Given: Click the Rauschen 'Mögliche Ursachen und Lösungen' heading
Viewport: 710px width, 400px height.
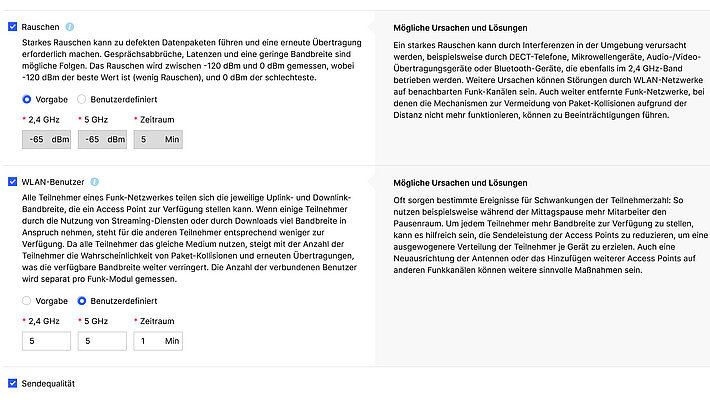Looking at the screenshot, I should (460, 28).
